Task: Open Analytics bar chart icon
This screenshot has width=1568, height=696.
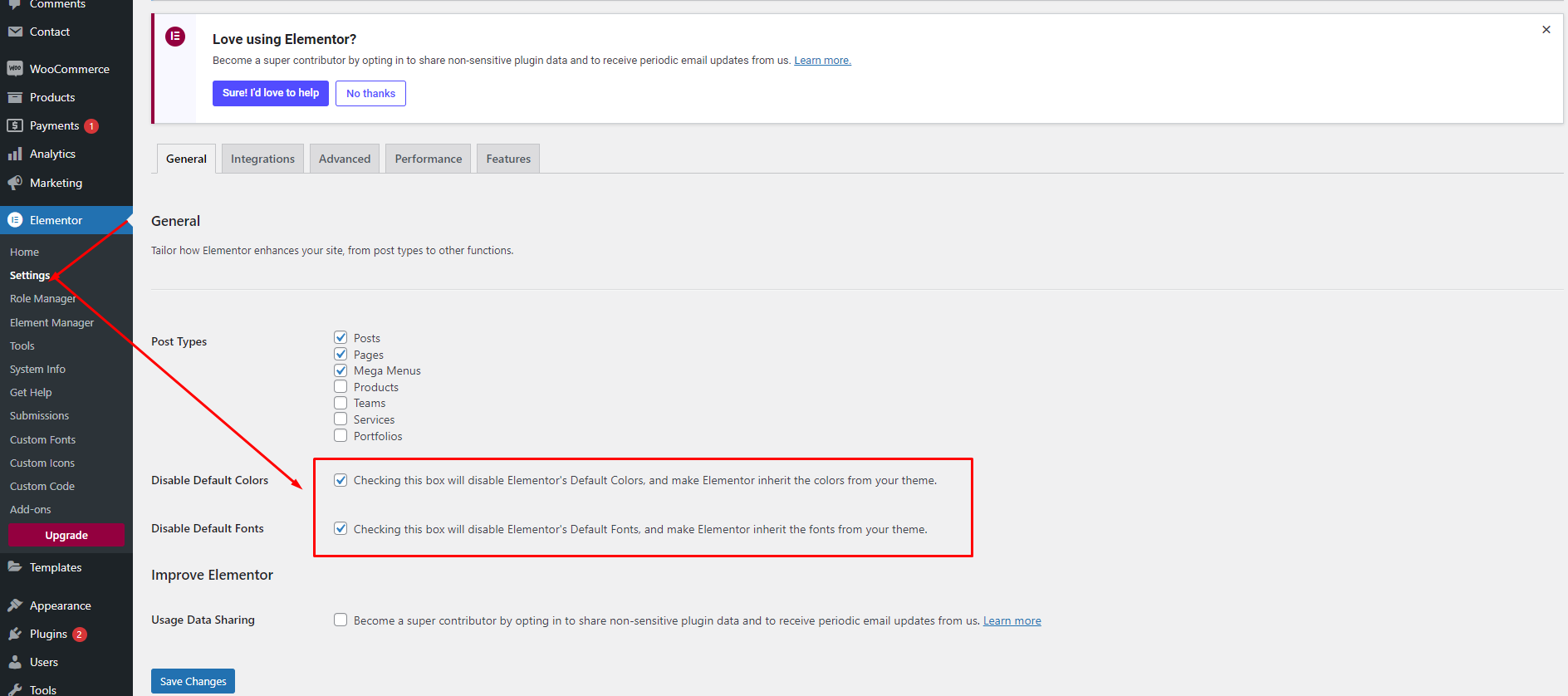Action: (x=15, y=154)
